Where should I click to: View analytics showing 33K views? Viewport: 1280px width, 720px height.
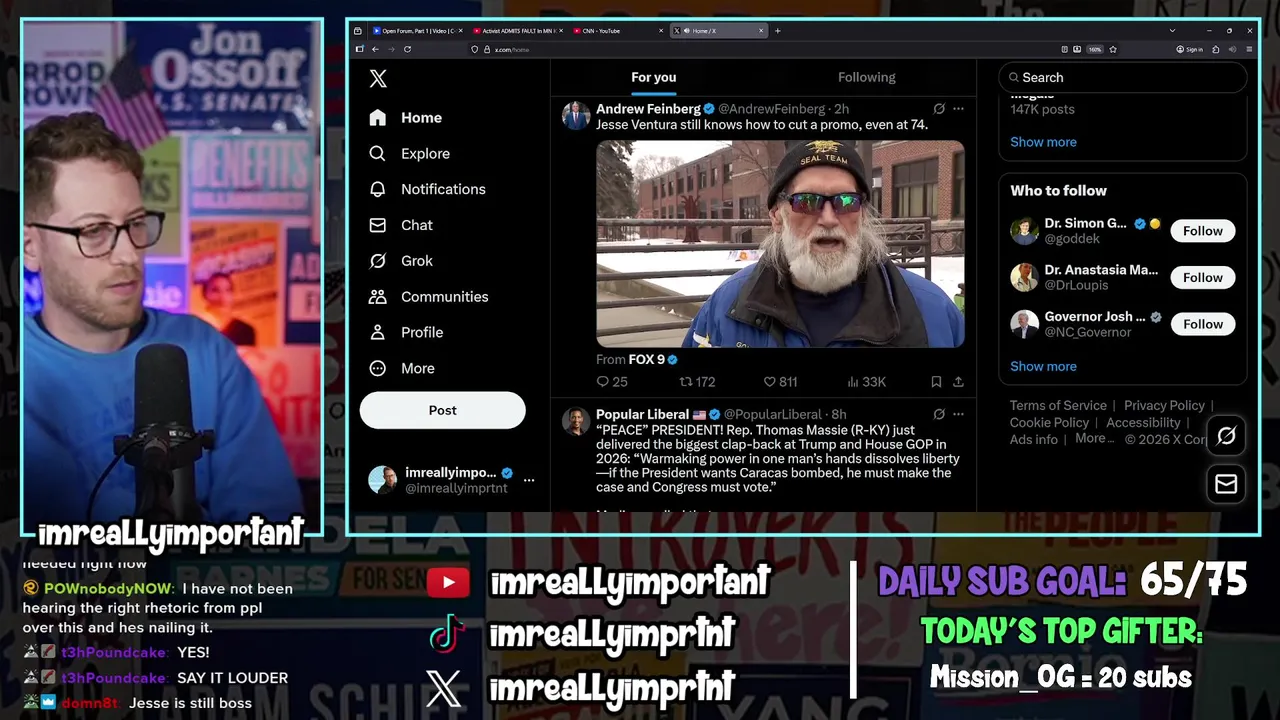tap(866, 381)
